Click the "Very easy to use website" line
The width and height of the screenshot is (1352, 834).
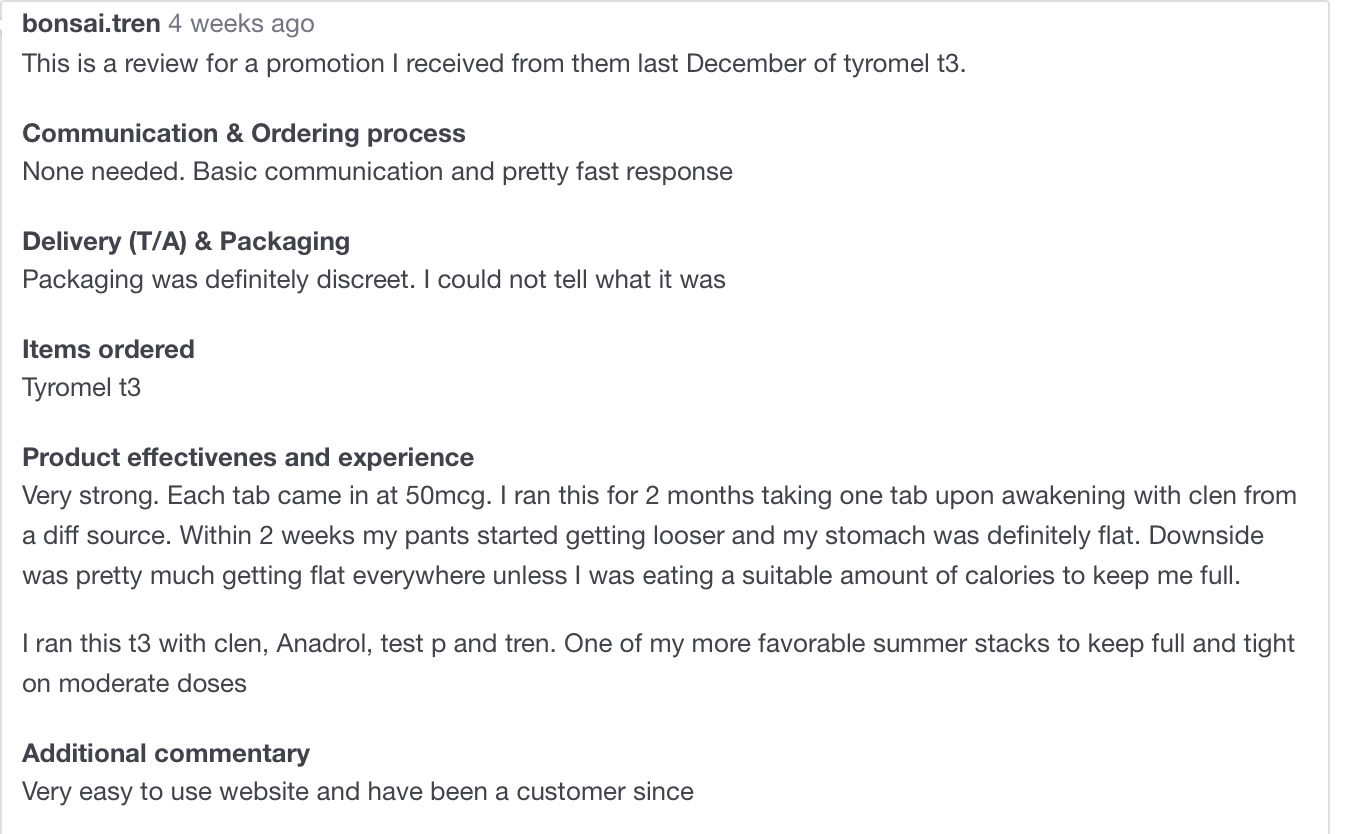point(358,791)
